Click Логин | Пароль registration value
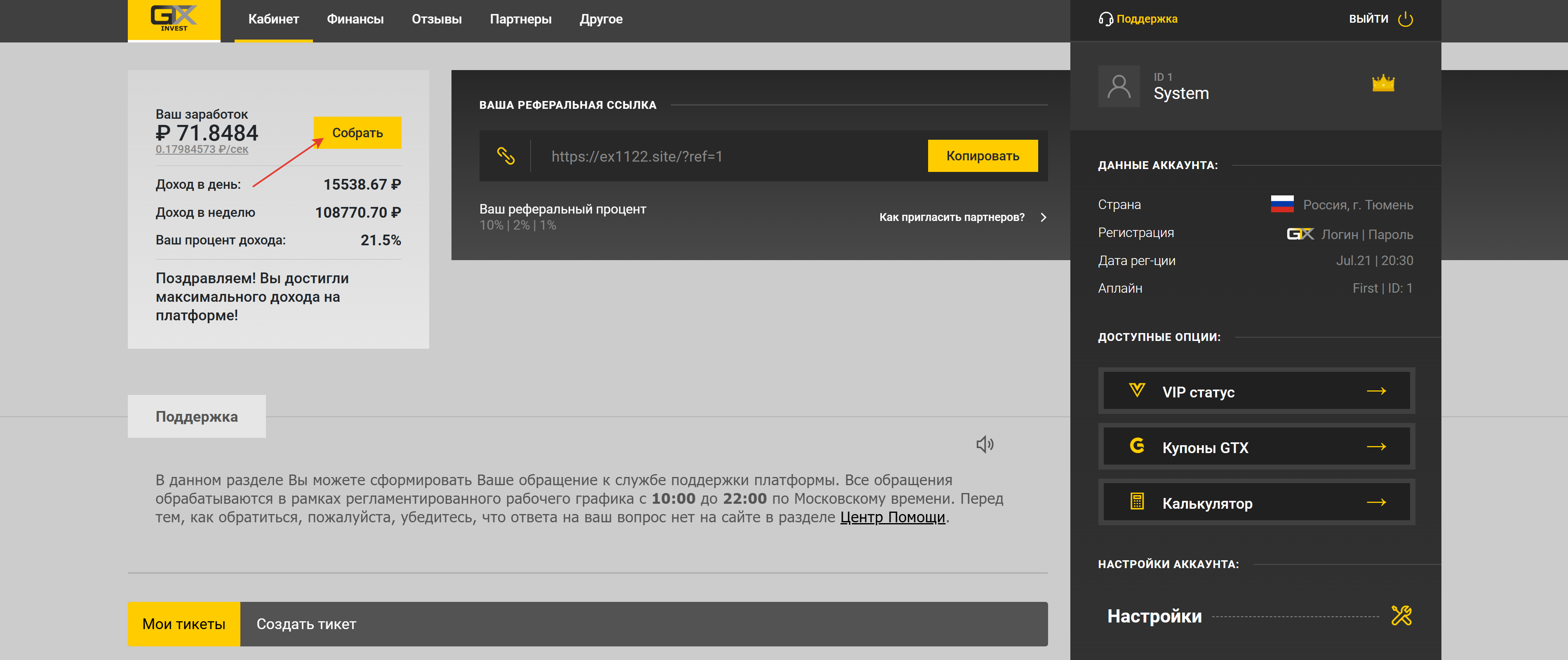This screenshot has width=1568, height=660. click(x=1367, y=235)
